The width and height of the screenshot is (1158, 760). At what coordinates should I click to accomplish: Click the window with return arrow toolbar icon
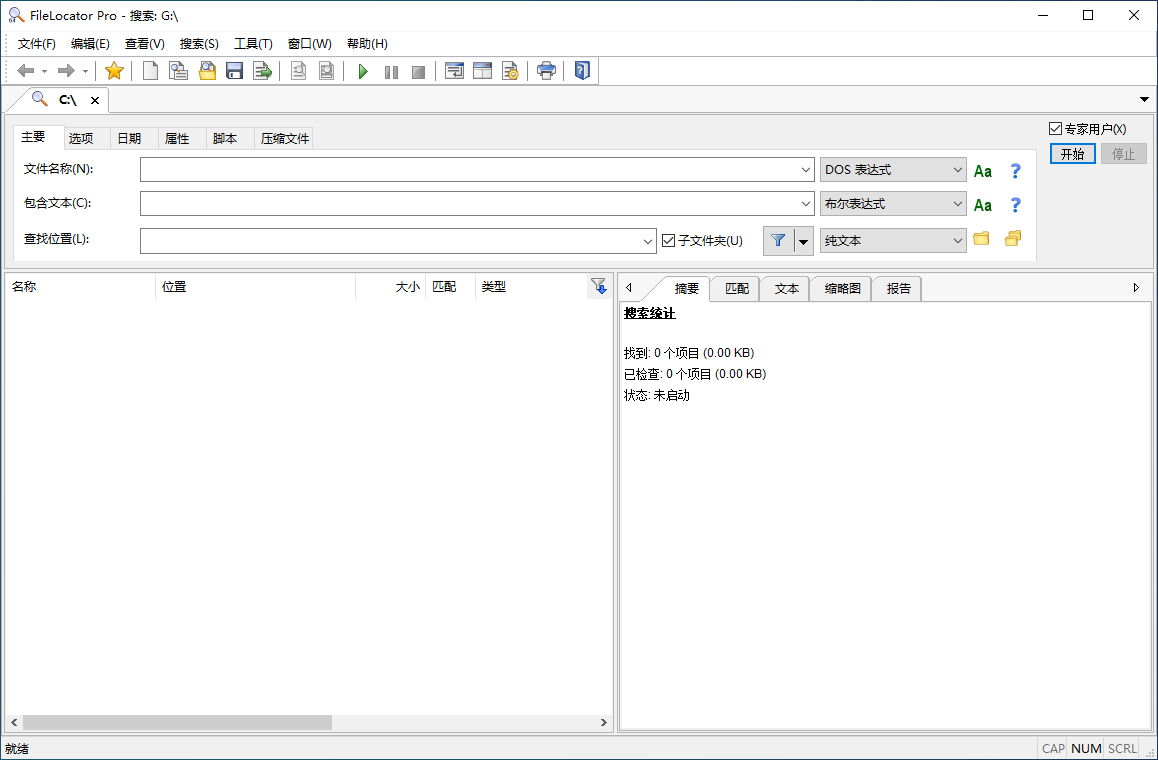point(454,71)
